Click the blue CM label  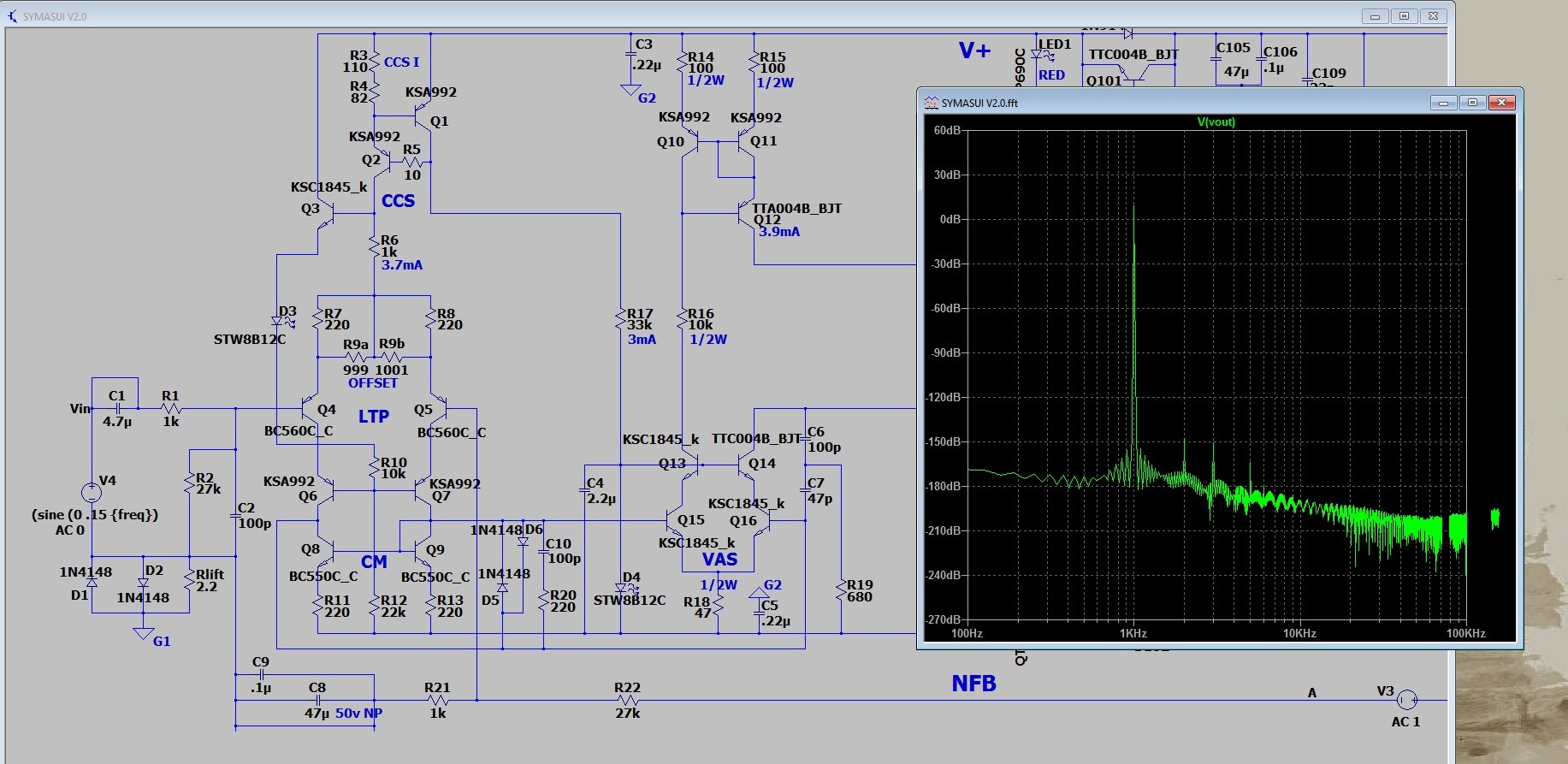(x=374, y=562)
